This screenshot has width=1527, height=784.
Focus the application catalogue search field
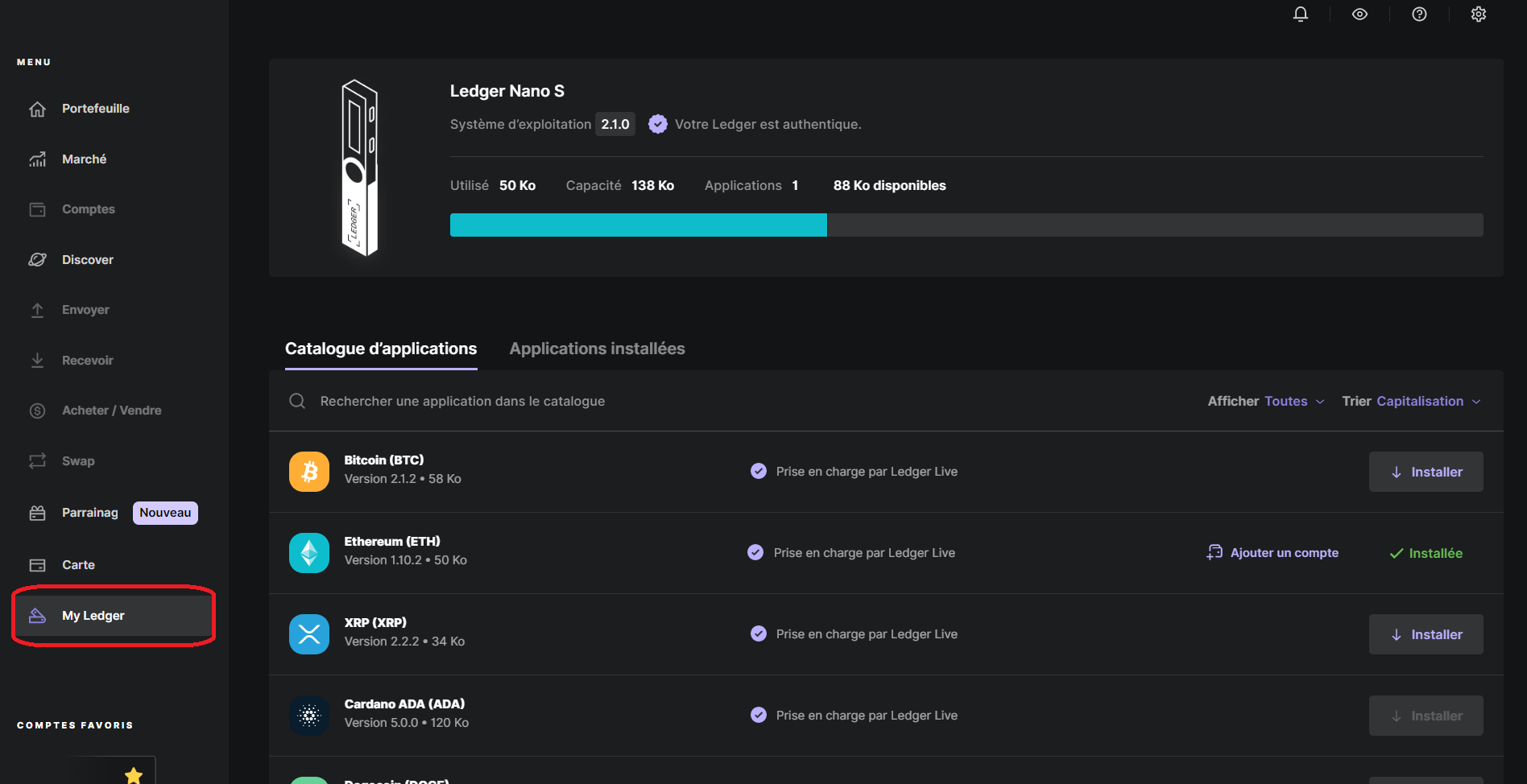click(x=462, y=401)
